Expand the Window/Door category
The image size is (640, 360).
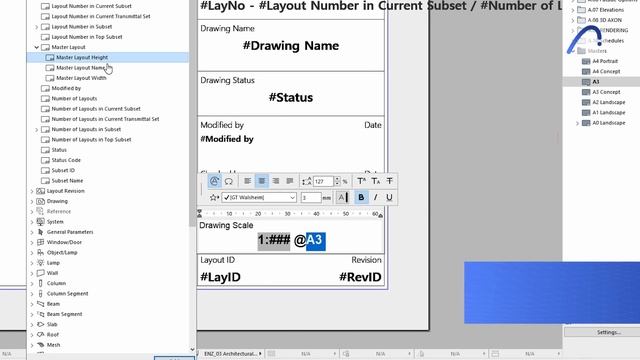(32, 242)
